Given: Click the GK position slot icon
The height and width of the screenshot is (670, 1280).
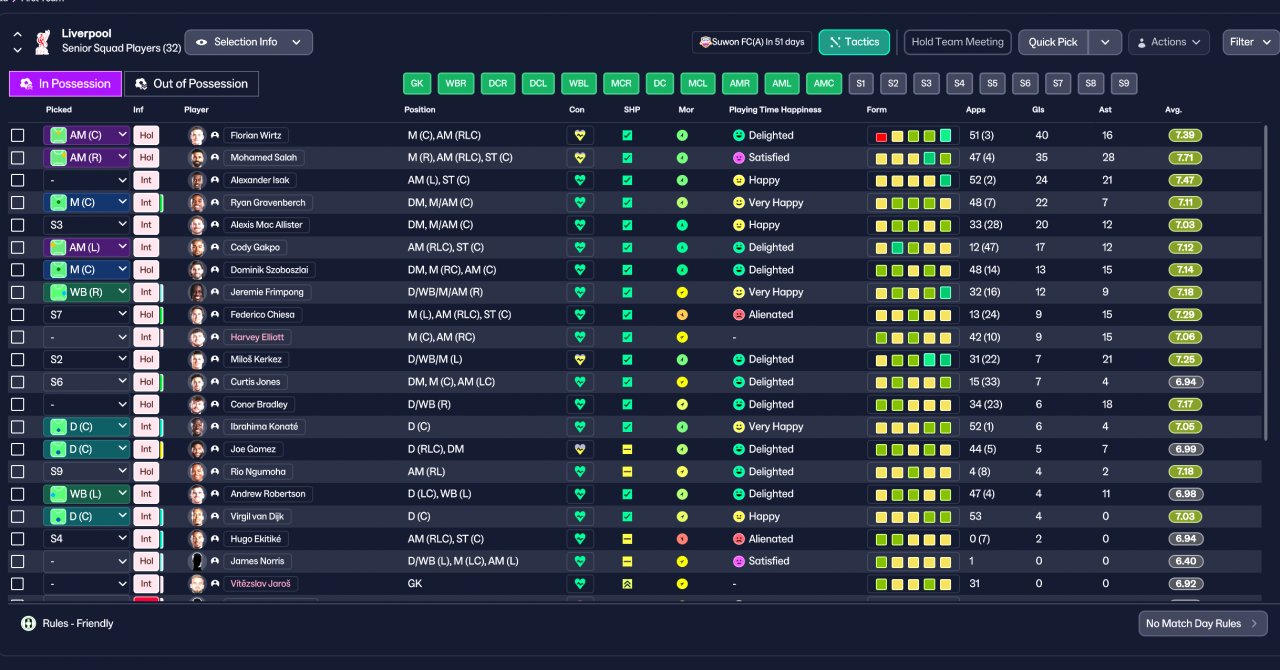Looking at the screenshot, I should click(x=417, y=84).
